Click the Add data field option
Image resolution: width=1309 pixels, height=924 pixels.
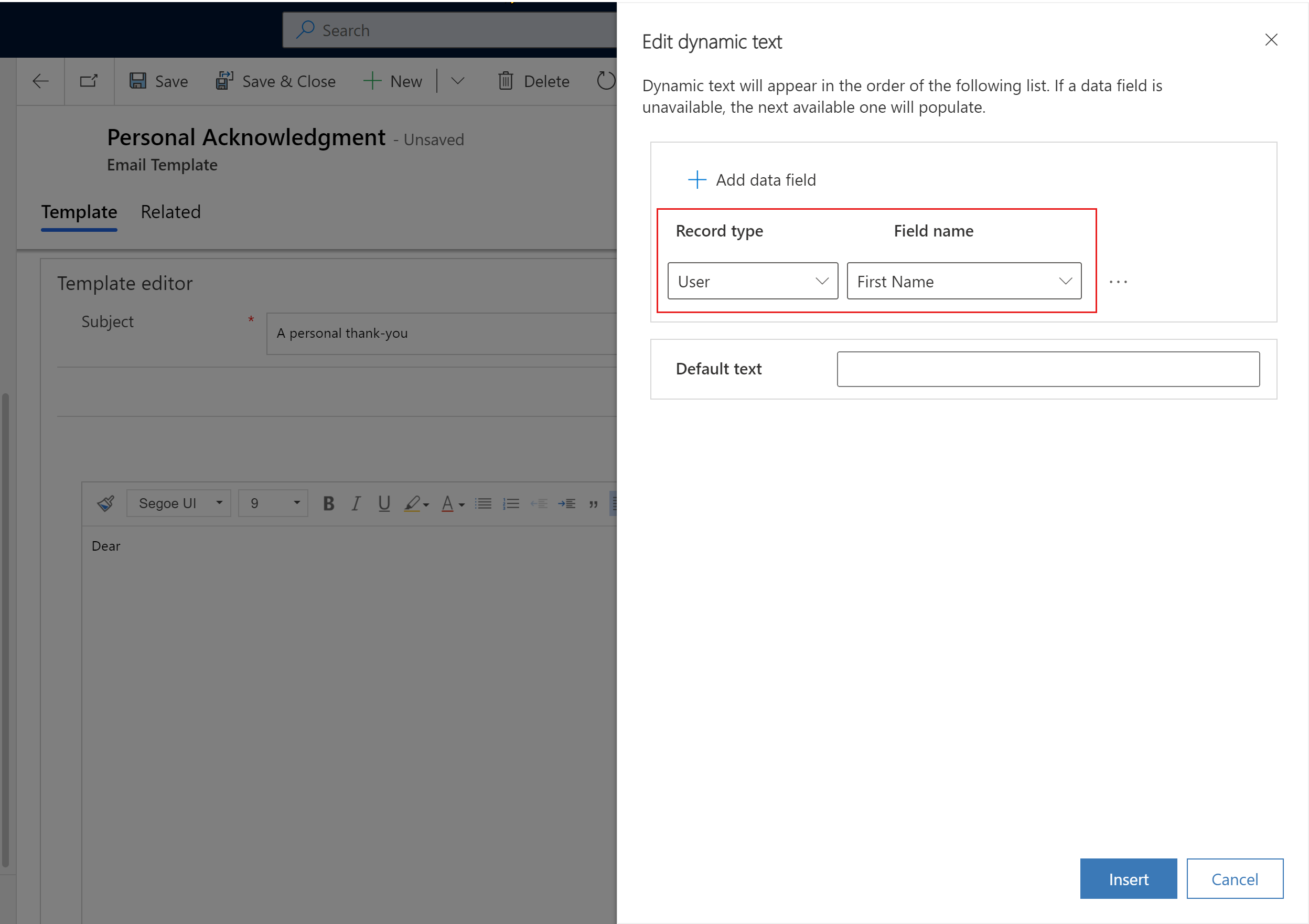751,179
